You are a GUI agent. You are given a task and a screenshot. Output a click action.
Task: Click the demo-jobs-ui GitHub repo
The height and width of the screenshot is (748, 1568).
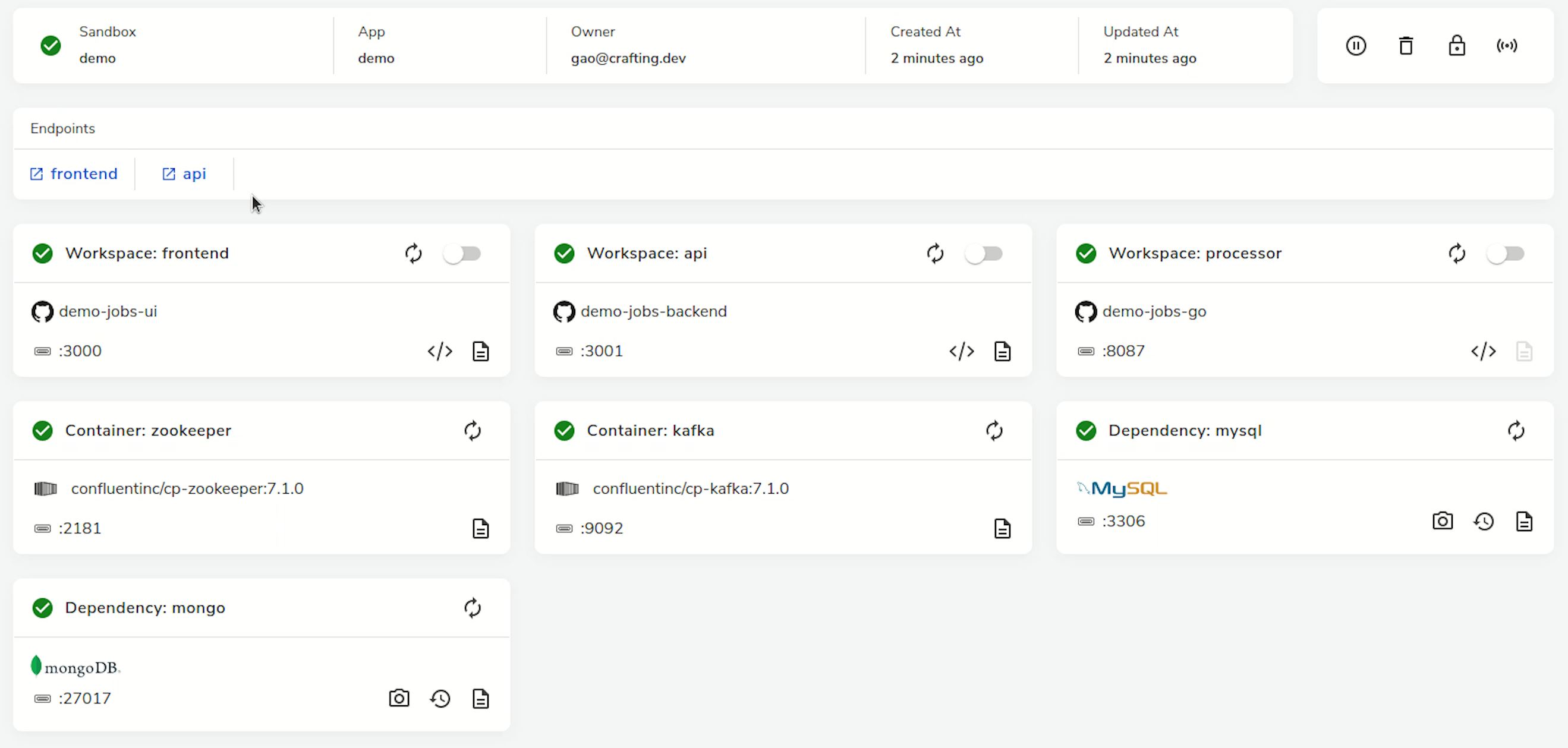[x=108, y=311]
